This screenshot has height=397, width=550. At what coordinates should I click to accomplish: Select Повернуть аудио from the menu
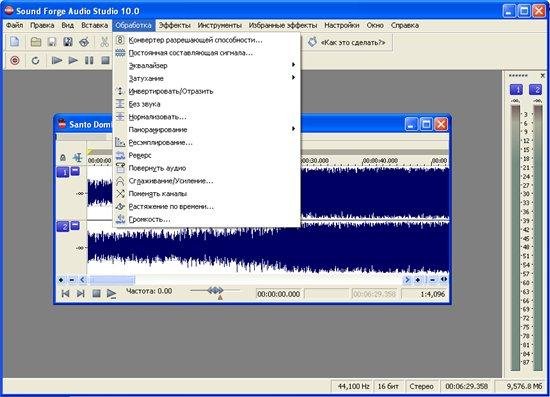[x=207, y=168]
